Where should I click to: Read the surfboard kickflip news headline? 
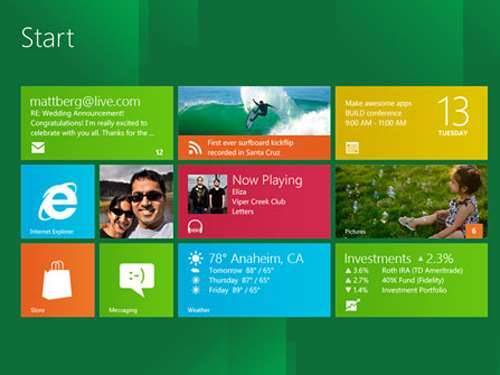point(250,147)
